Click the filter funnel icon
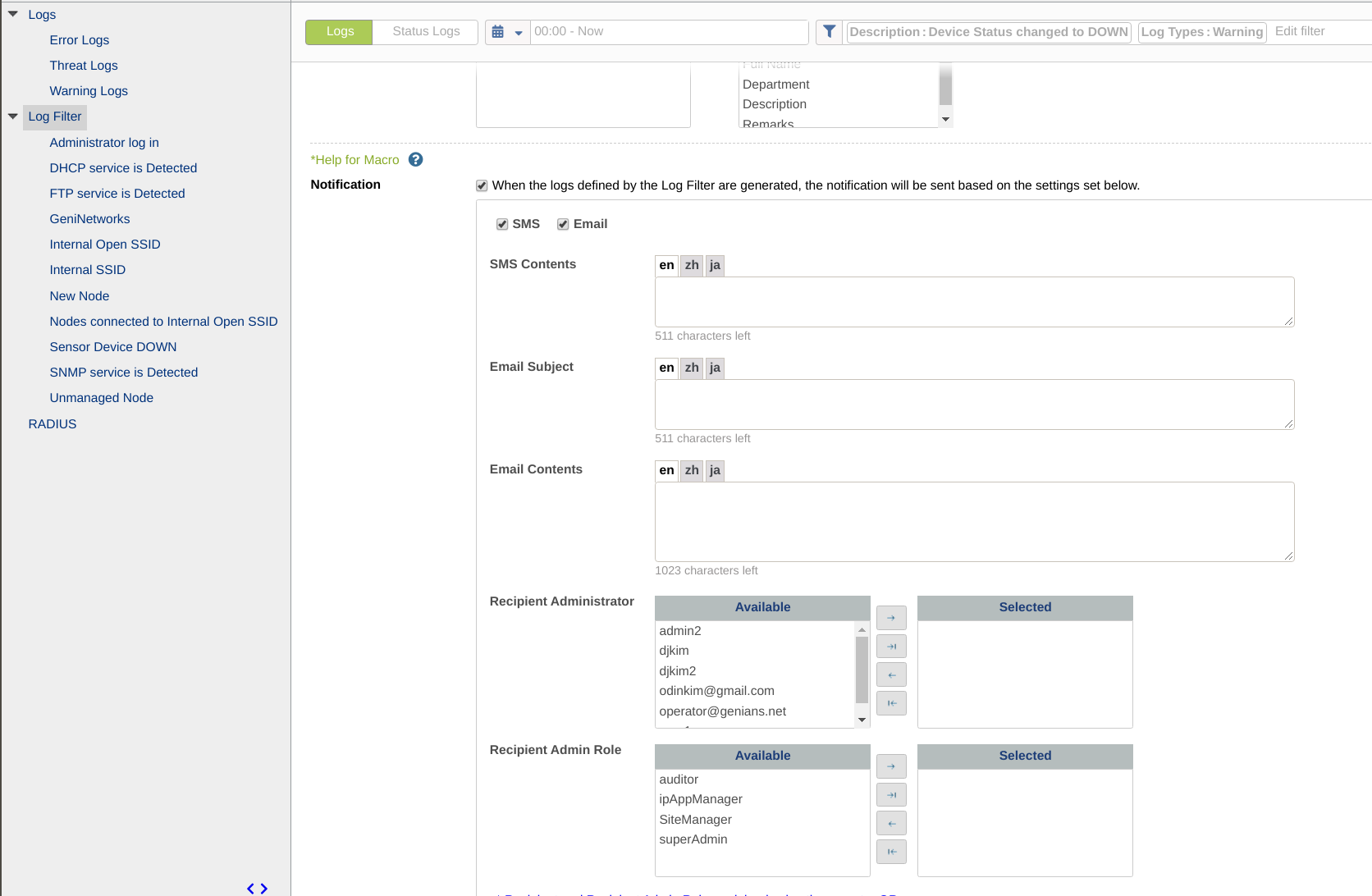Viewport: 1372px width, 896px height. coord(829,32)
